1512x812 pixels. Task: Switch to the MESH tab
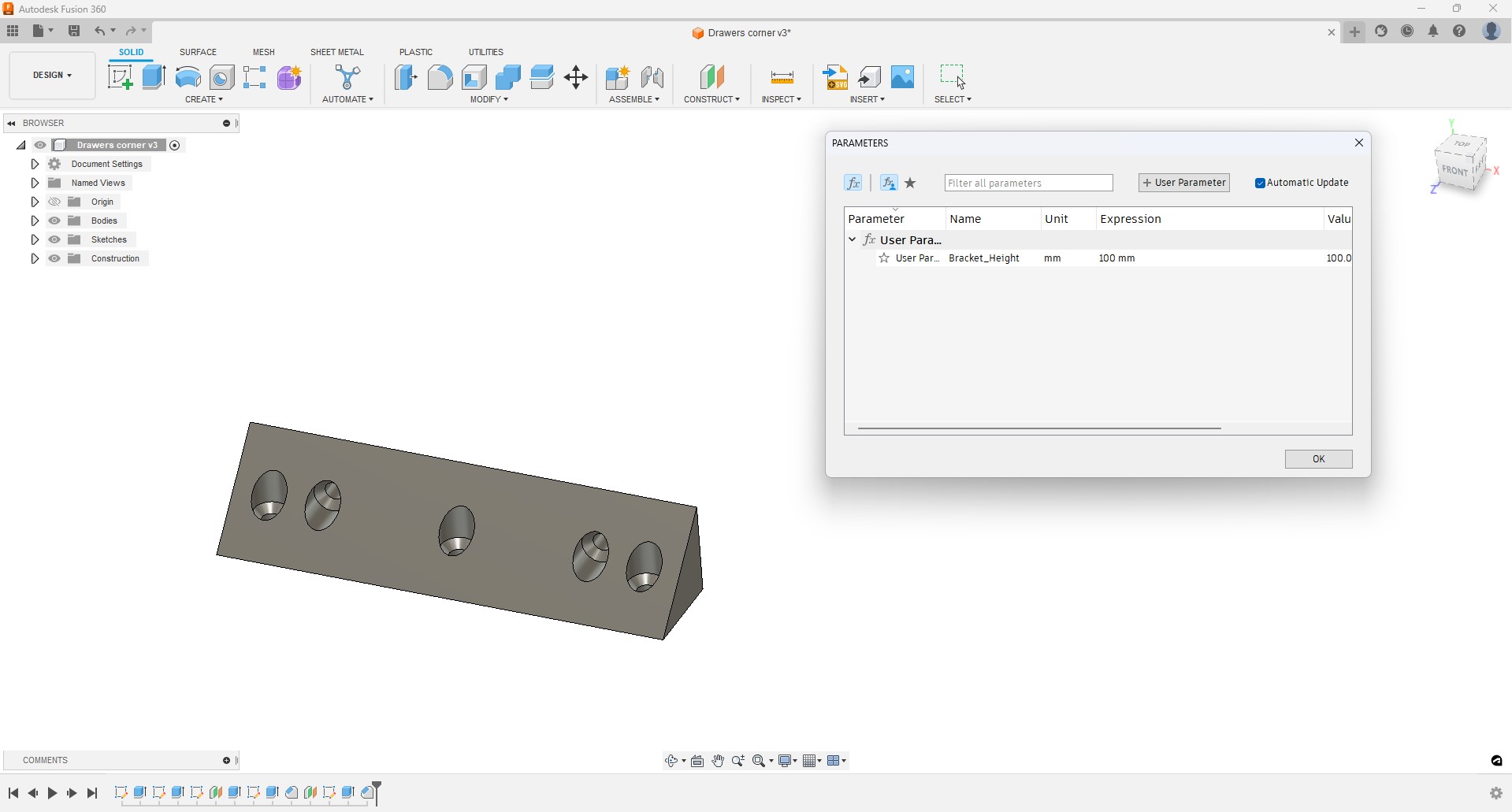pos(264,52)
